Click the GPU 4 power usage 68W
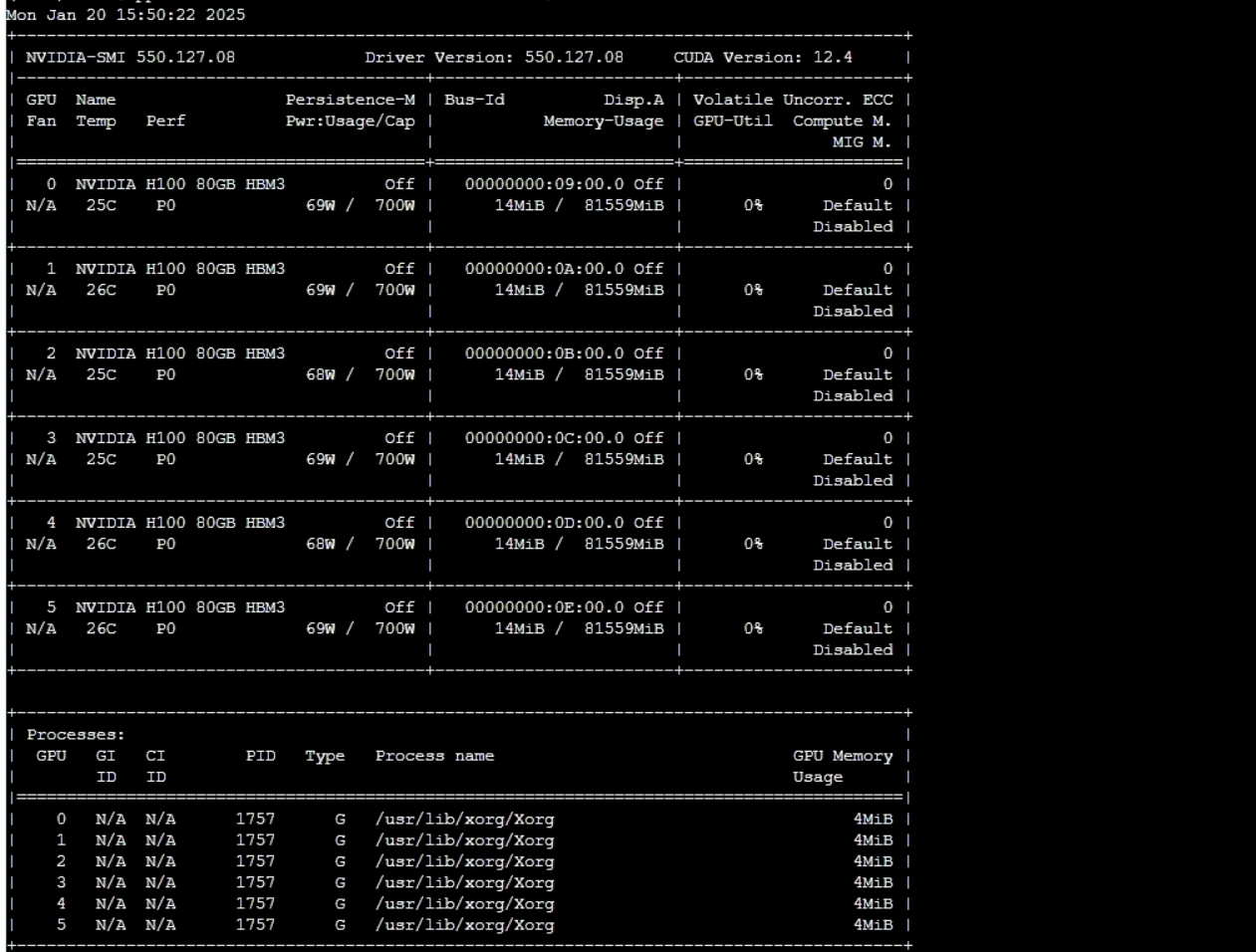 321,545
